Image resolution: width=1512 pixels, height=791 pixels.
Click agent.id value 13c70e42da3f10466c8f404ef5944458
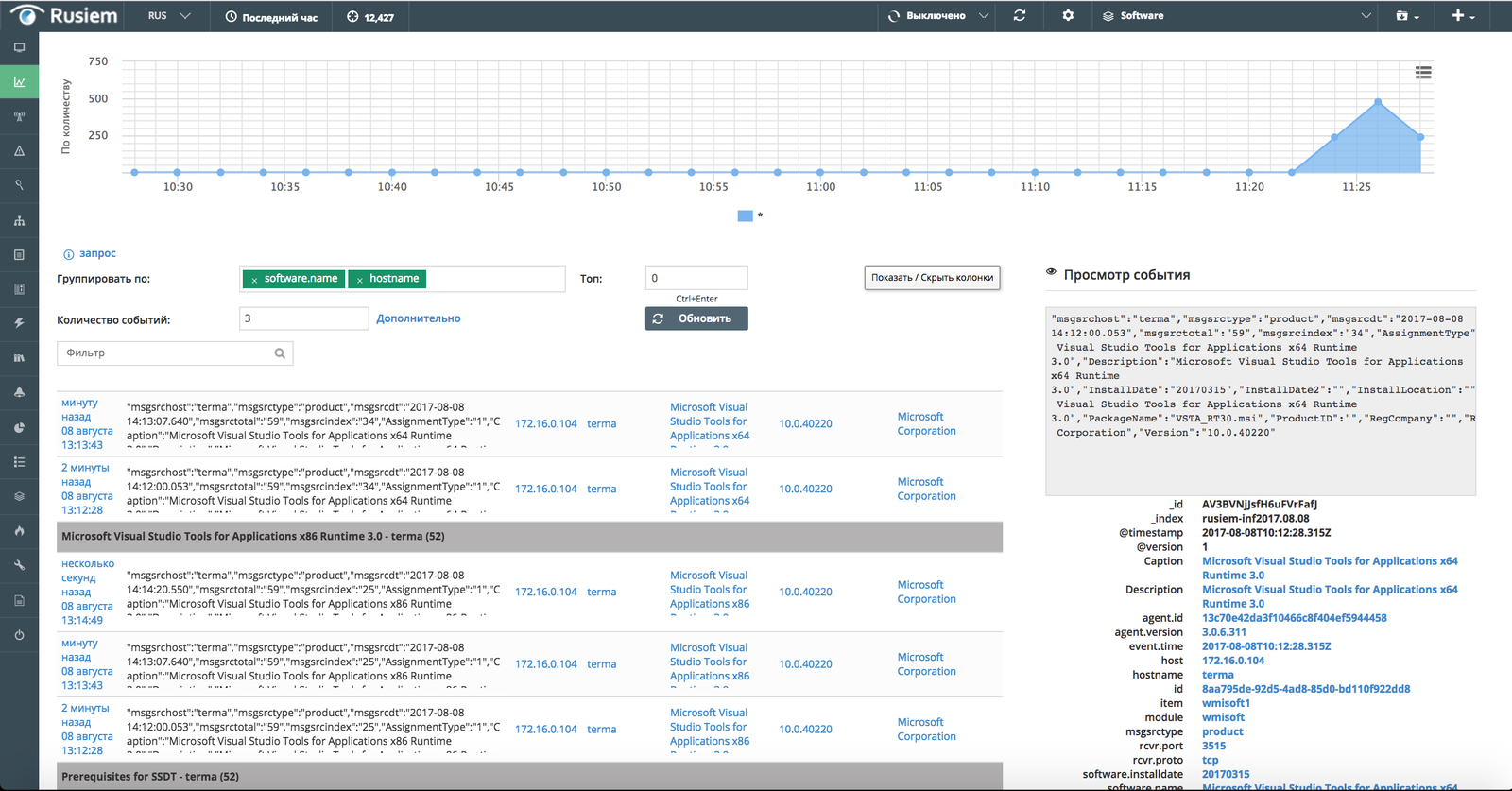tap(1294, 618)
